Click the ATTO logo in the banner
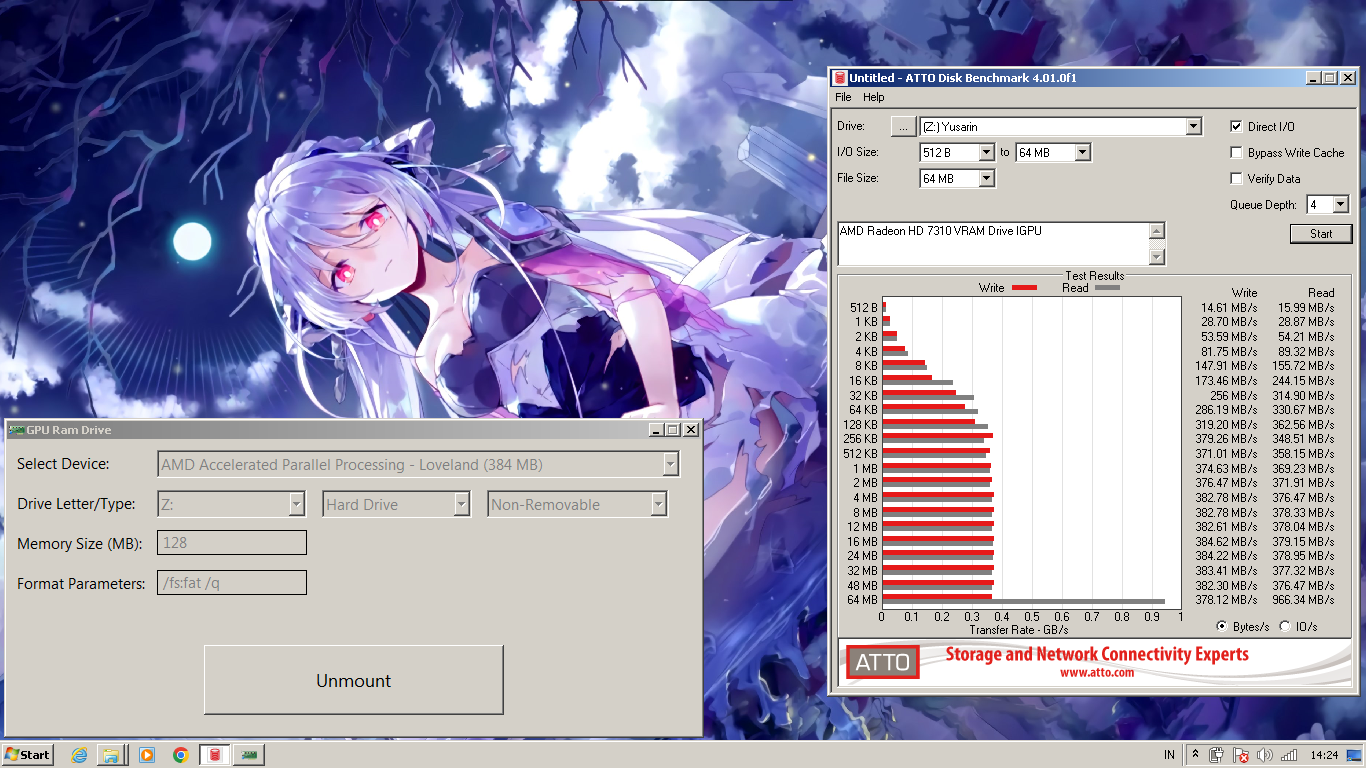 882,662
